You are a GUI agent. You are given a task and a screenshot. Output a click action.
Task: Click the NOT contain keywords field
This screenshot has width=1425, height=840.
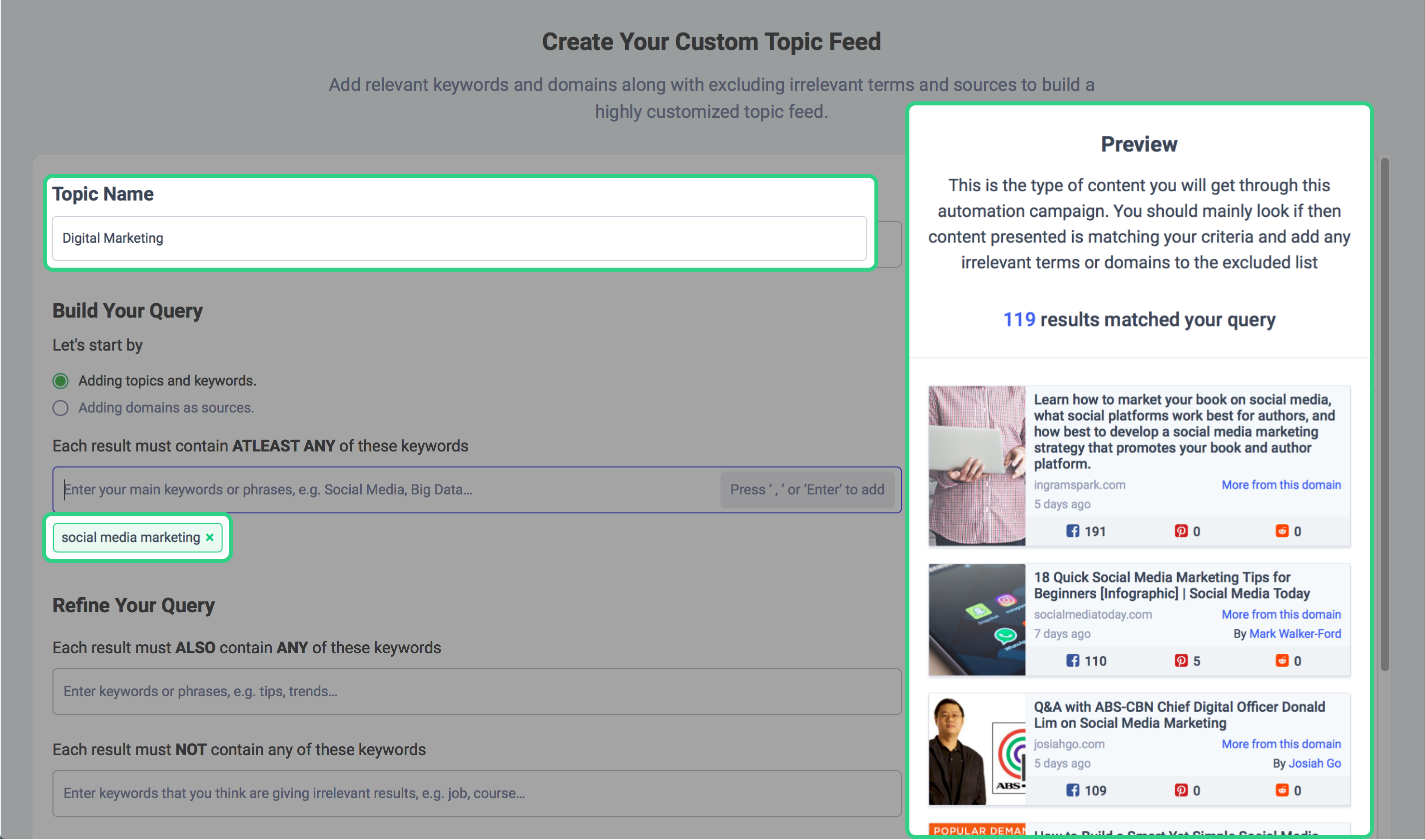click(477, 794)
